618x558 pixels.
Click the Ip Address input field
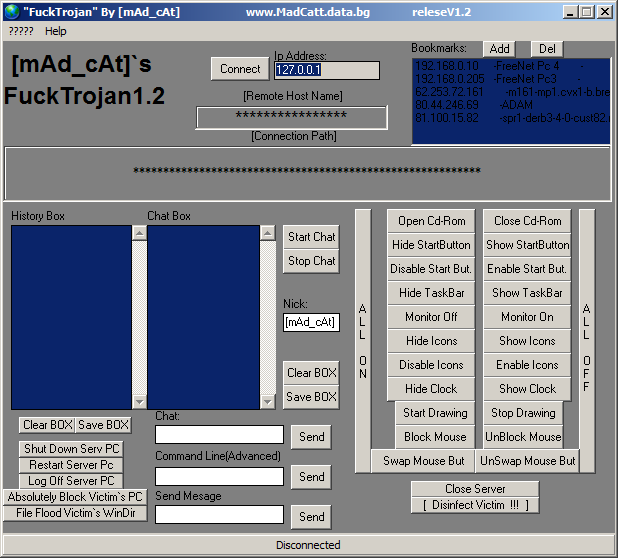[x=326, y=71]
